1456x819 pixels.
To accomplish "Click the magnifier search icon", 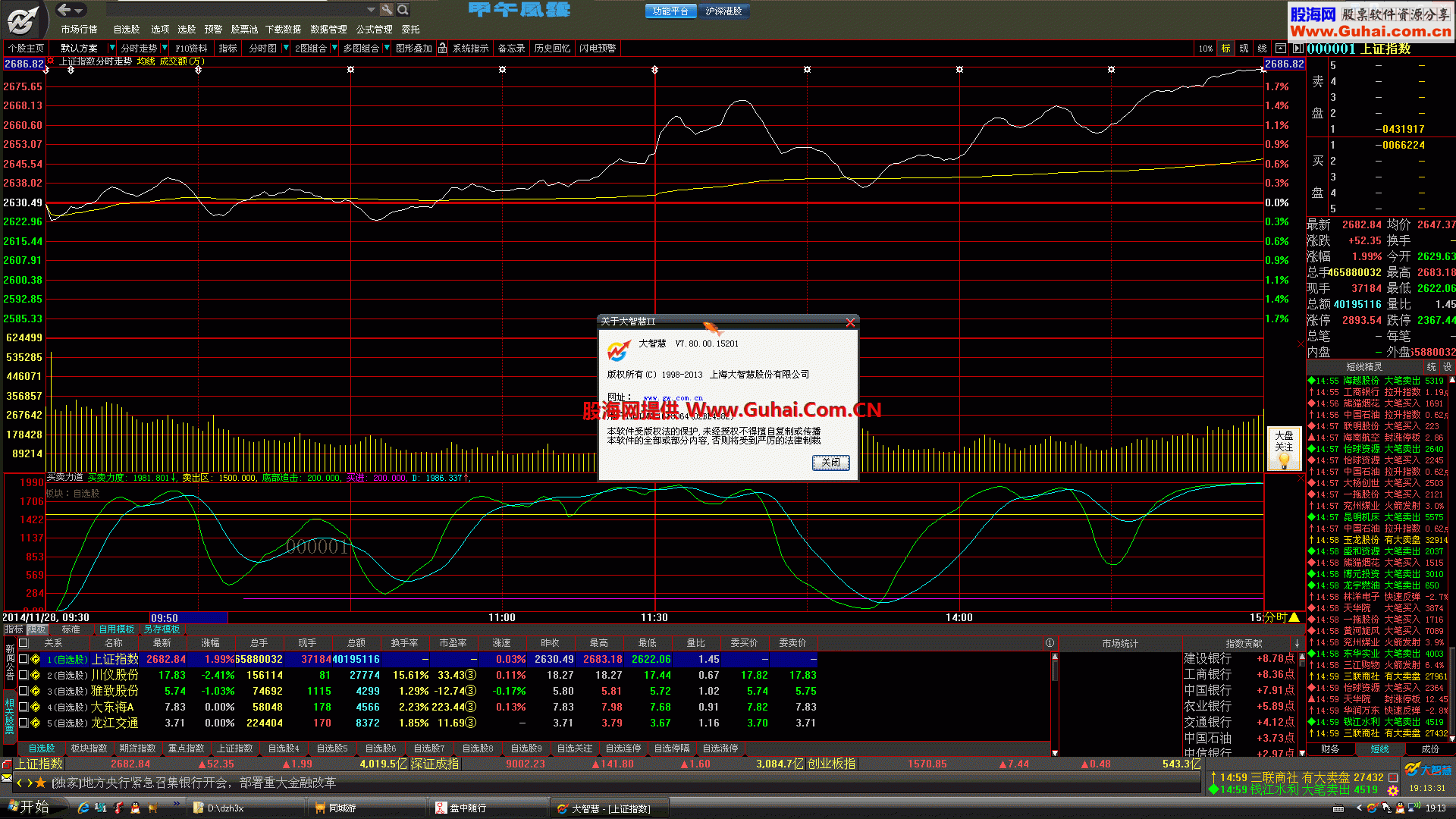I will click(403, 10).
